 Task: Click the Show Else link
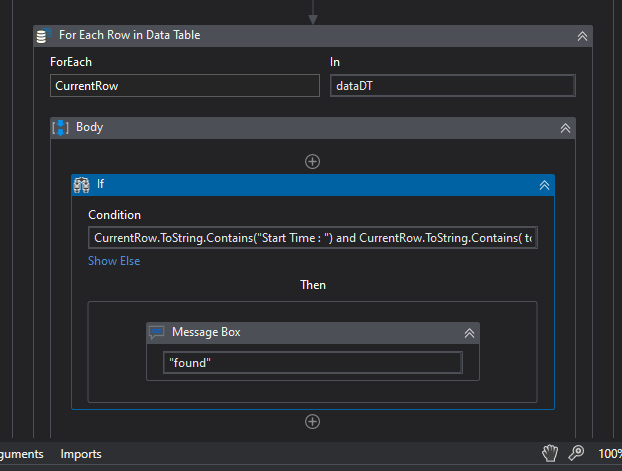(114, 261)
